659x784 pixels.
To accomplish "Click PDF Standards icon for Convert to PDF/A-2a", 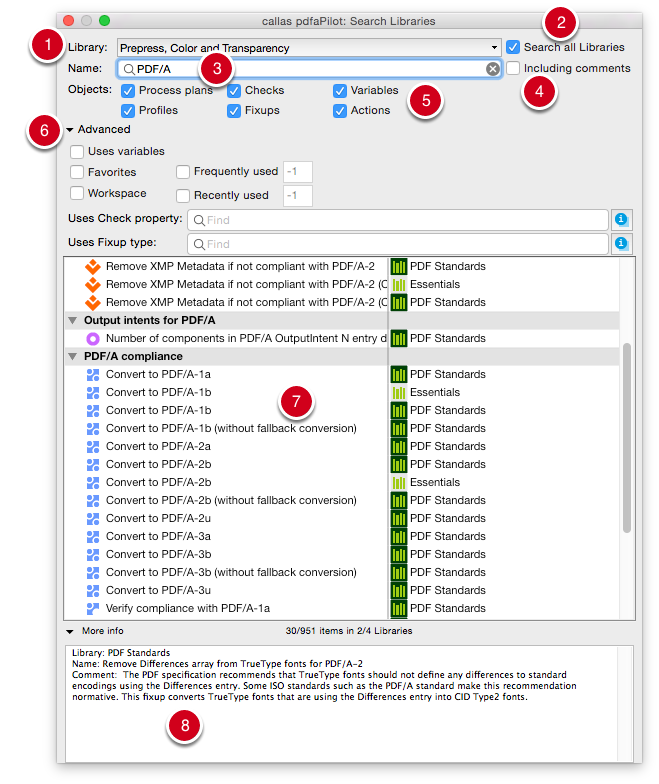I will click(398, 446).
